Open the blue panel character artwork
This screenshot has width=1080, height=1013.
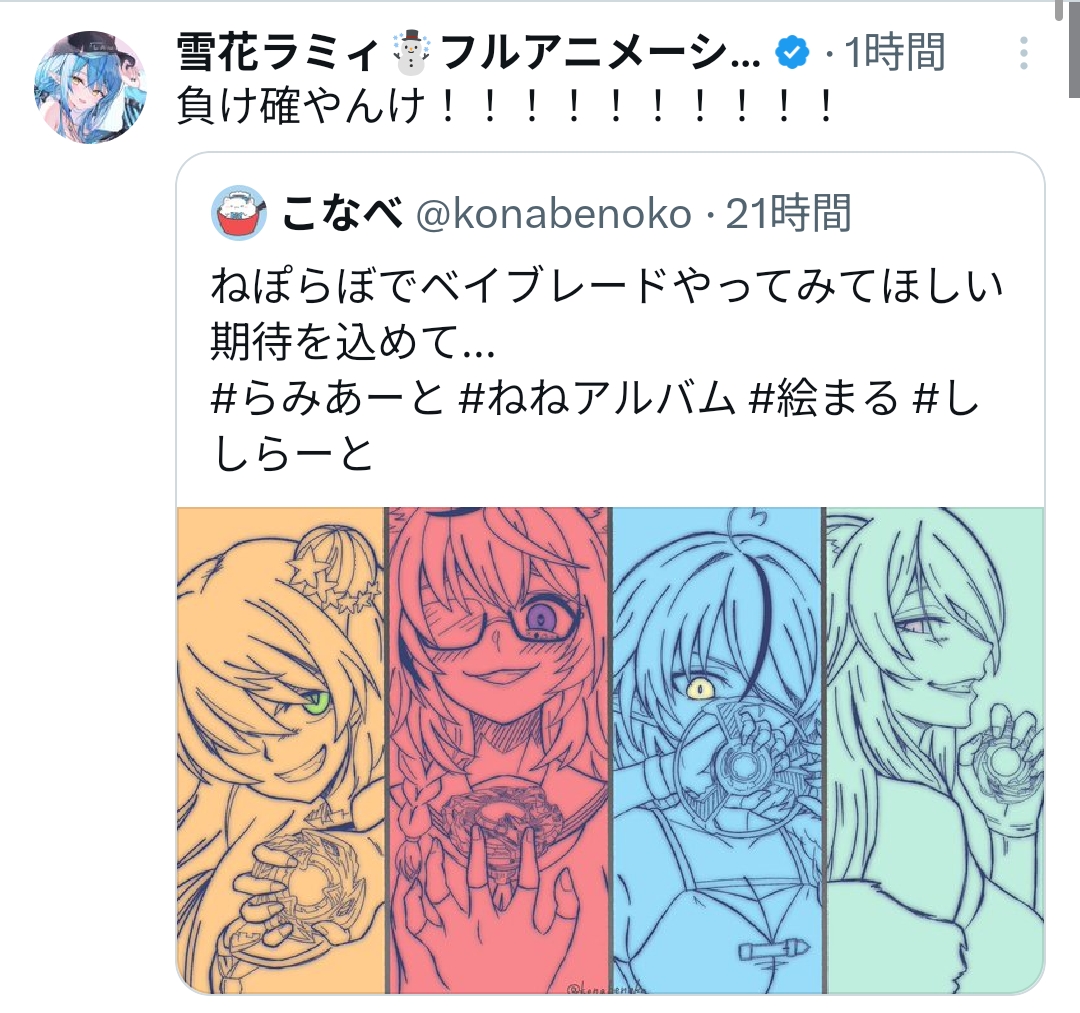718,751
